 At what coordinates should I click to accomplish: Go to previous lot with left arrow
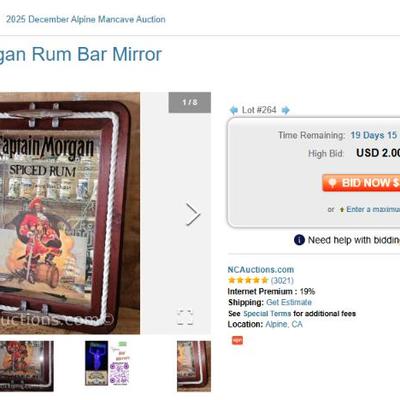pyautogui.click(x=233, y=110)
